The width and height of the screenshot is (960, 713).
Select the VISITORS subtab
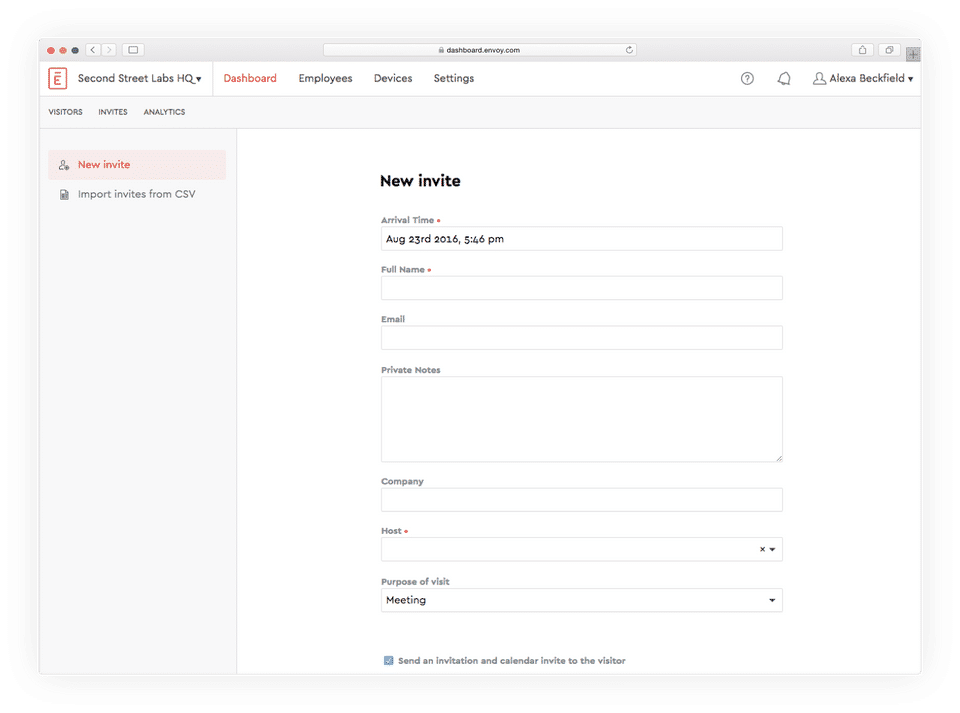66,112
